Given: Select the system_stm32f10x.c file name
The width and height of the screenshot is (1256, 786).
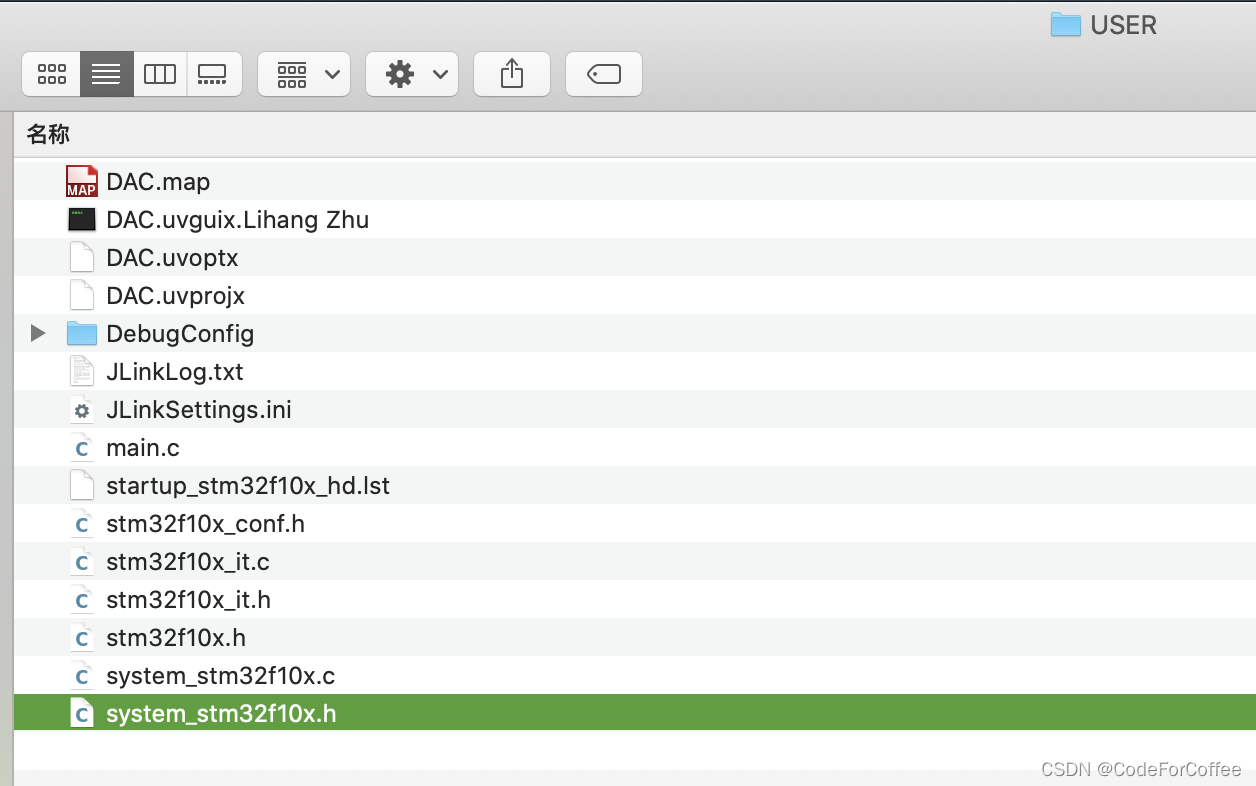Looking at the screenshot, I should (220, 676).
